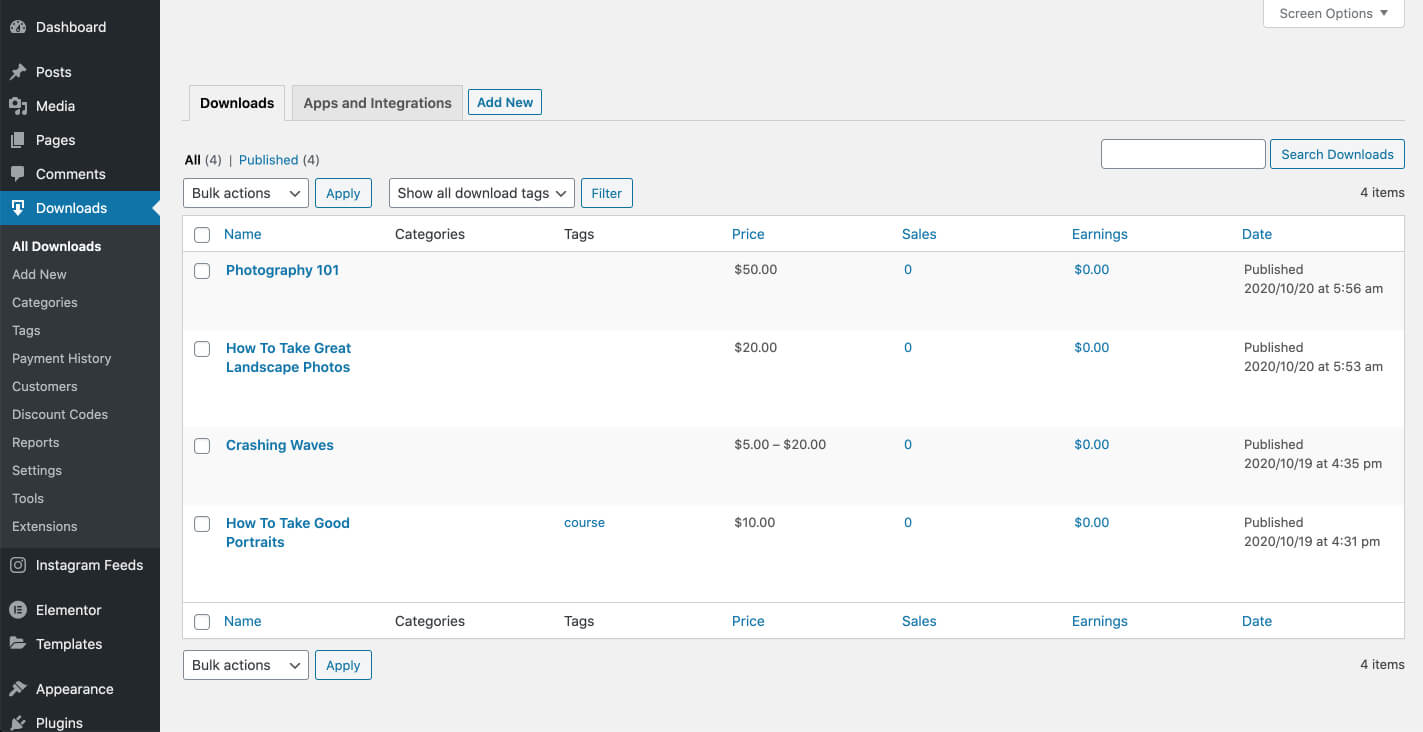Click the $0.00 earnings for Photography 101
Viewport: 1423px width, 732px height.
click(x=1092, y=269)
